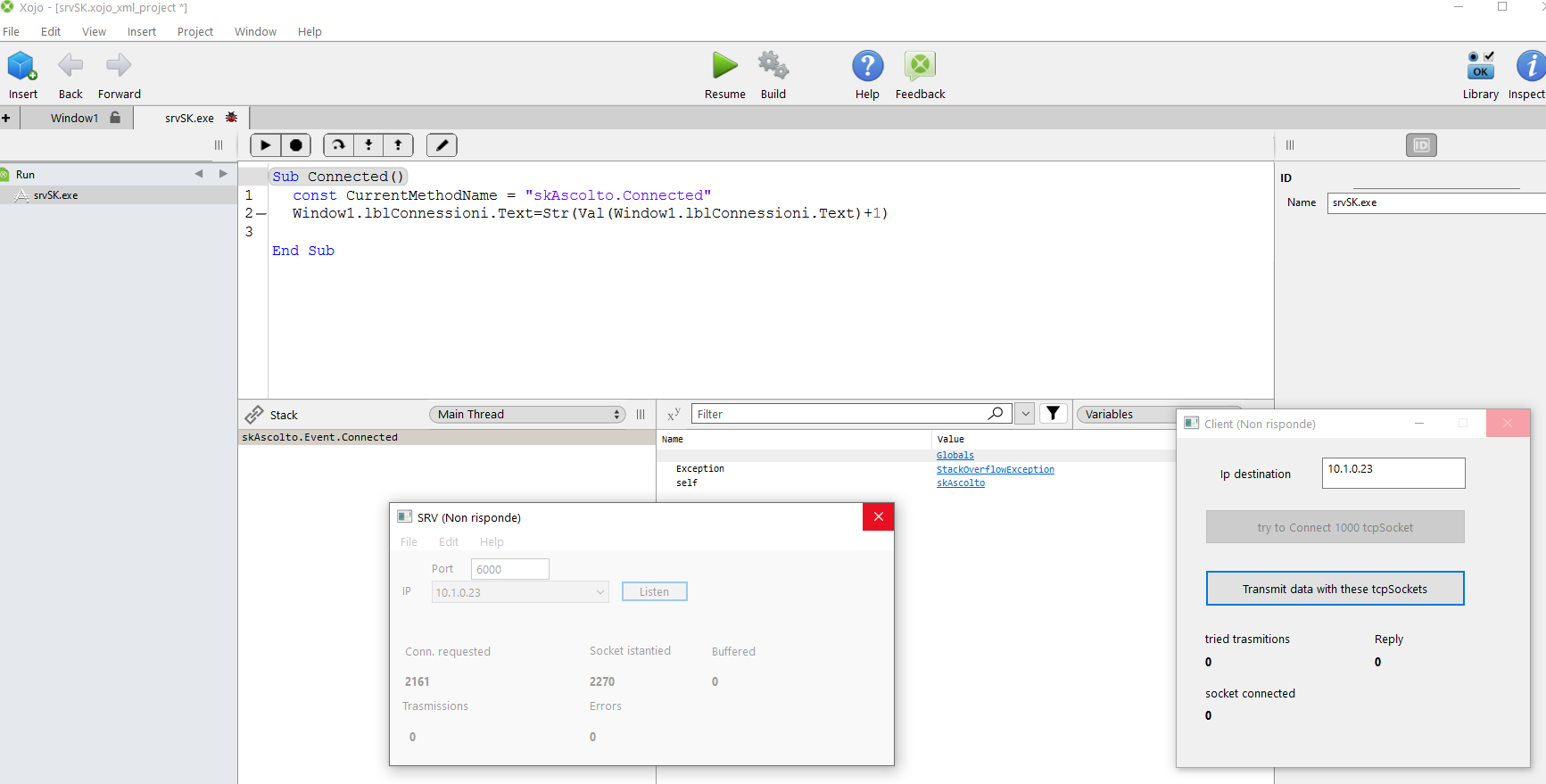Open the Main Thread dropdown
Image resolution: width=1546 pixels, height=784 pixels.
pyautogui.click(x=527, y=415)
